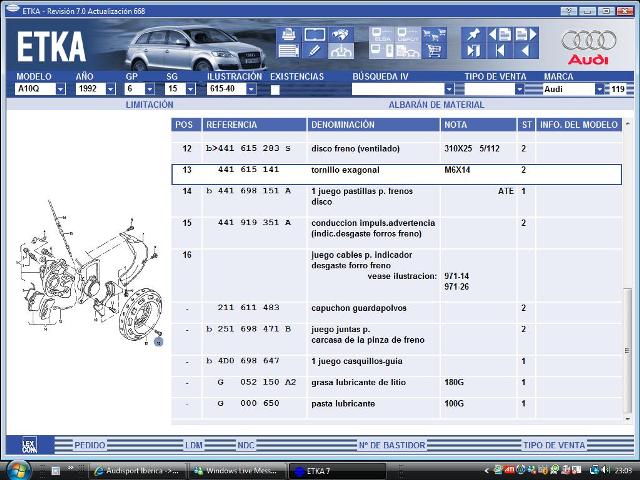
Task: Select row 13 'tornillo exagonal'
Action: tap(396, 174)
